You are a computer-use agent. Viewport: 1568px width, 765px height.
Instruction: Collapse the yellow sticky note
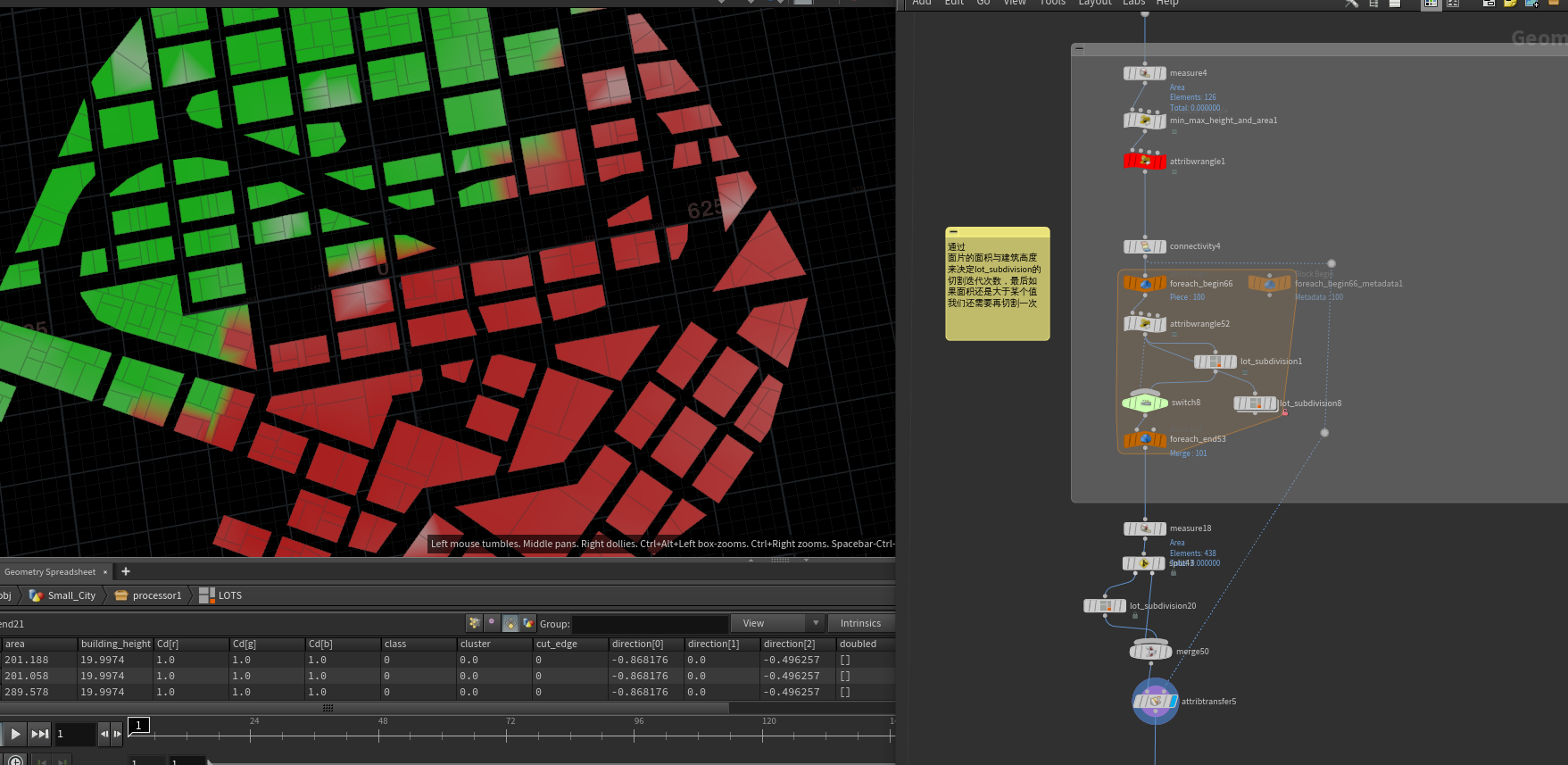953,232
